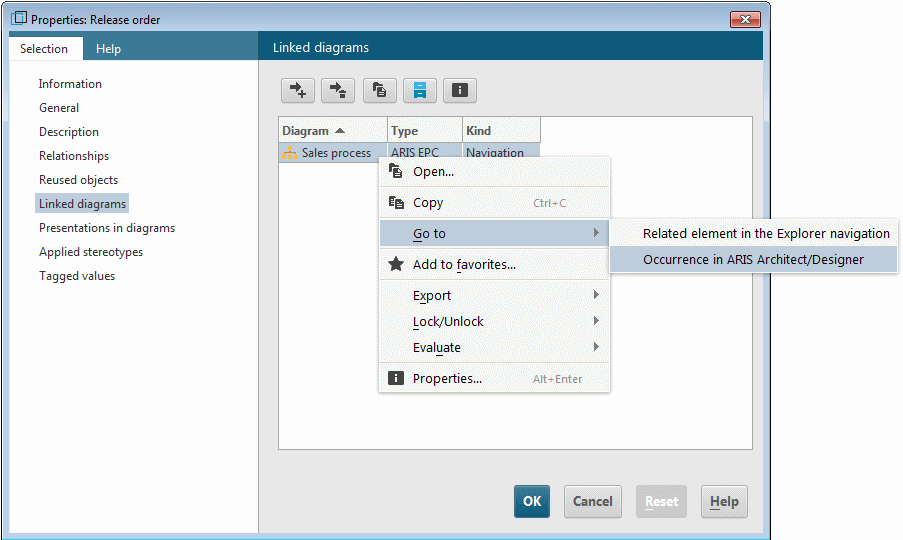Expand the Go to submenu arrow

coord(596,233)
